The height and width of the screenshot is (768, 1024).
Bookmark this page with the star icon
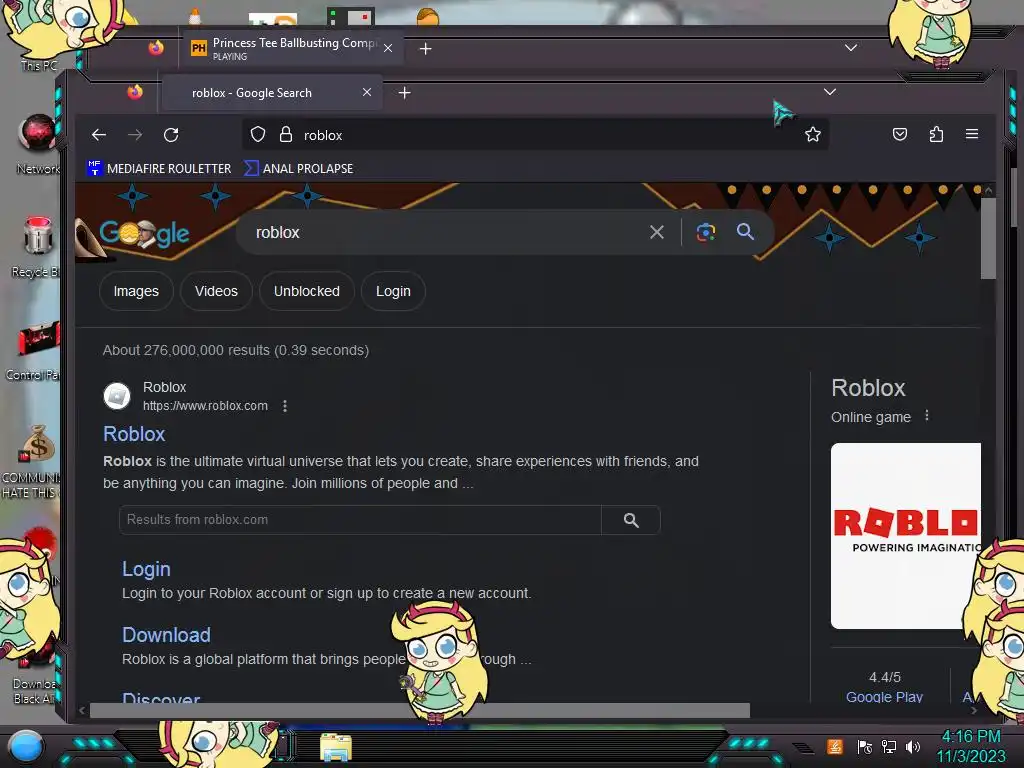pos(812,135)
